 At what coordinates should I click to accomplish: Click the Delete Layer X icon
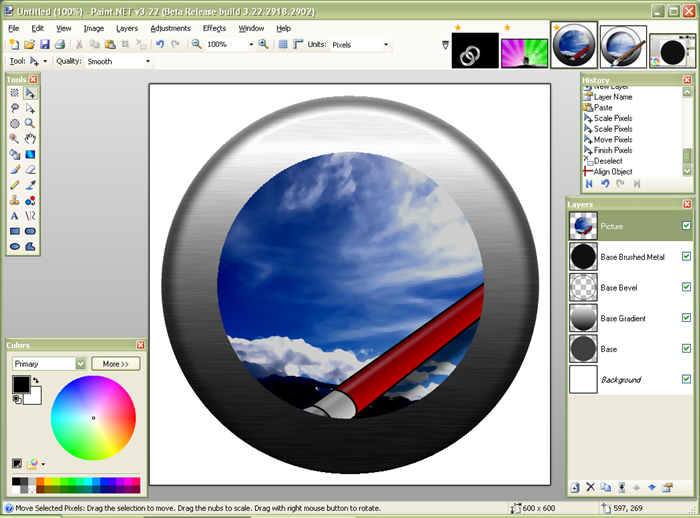click(590, 487)
